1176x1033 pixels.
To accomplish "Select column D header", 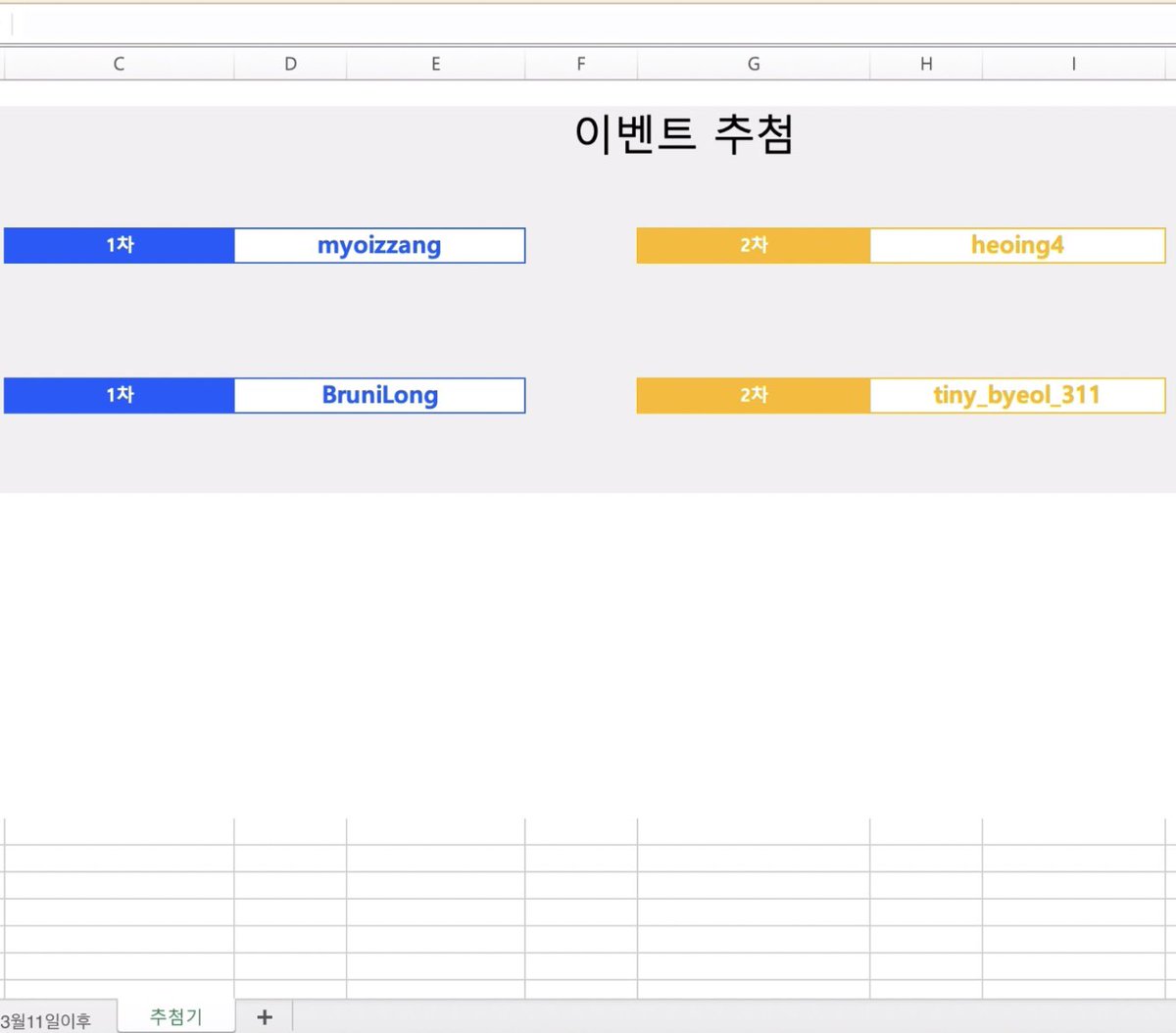I will (x=290, y=64).
